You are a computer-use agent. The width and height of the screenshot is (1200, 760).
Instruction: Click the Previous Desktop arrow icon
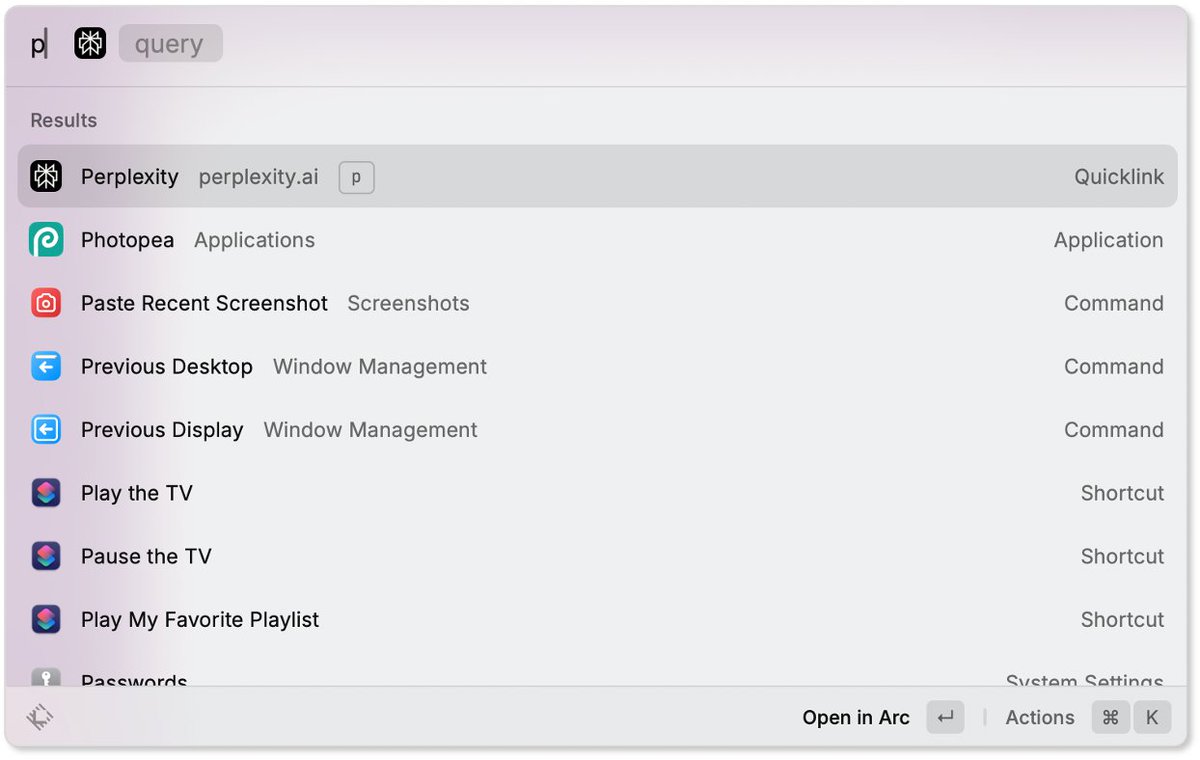pos(46,366)
